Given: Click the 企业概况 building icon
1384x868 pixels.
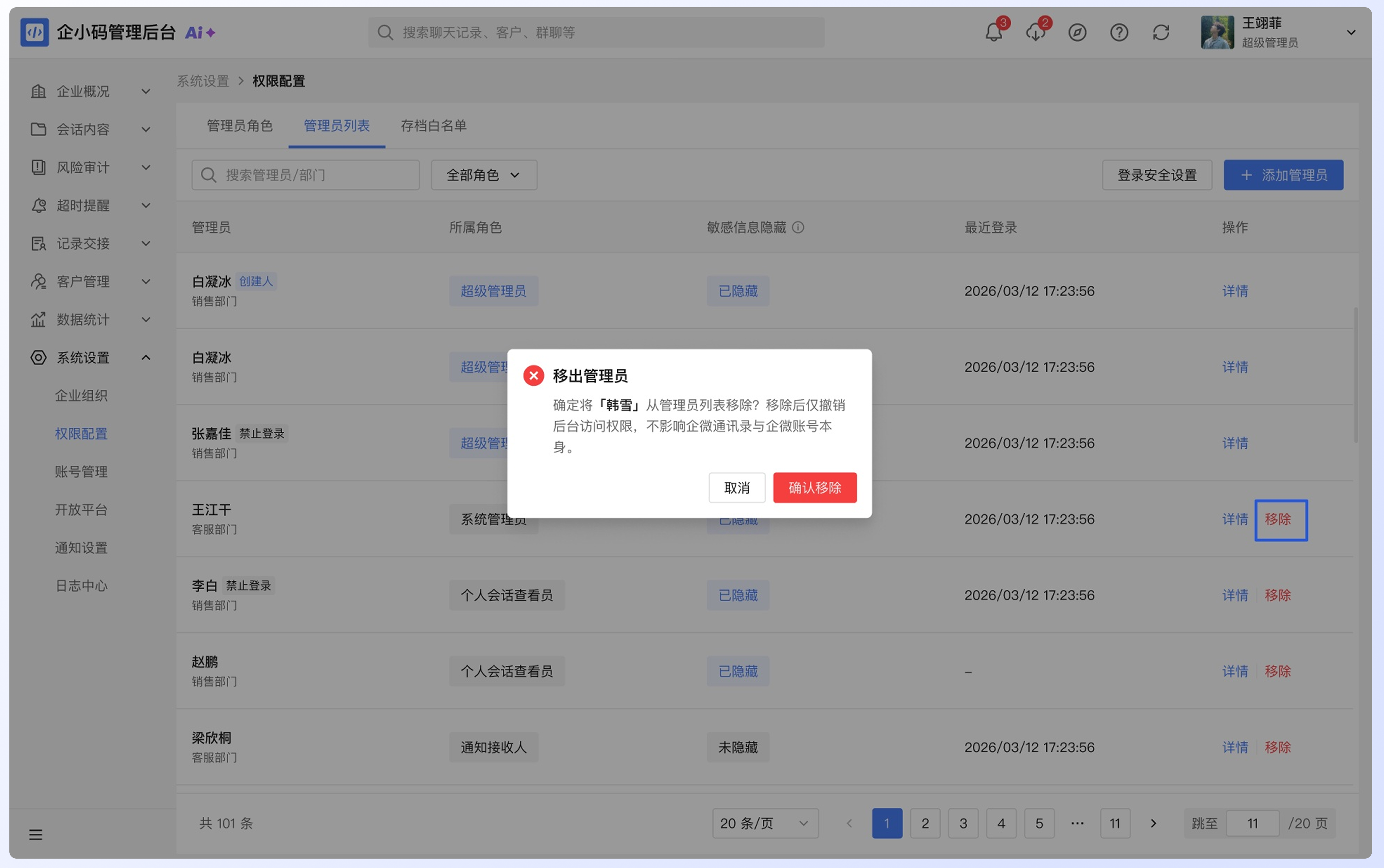Looking at the screenshot, I should (39, 91).
